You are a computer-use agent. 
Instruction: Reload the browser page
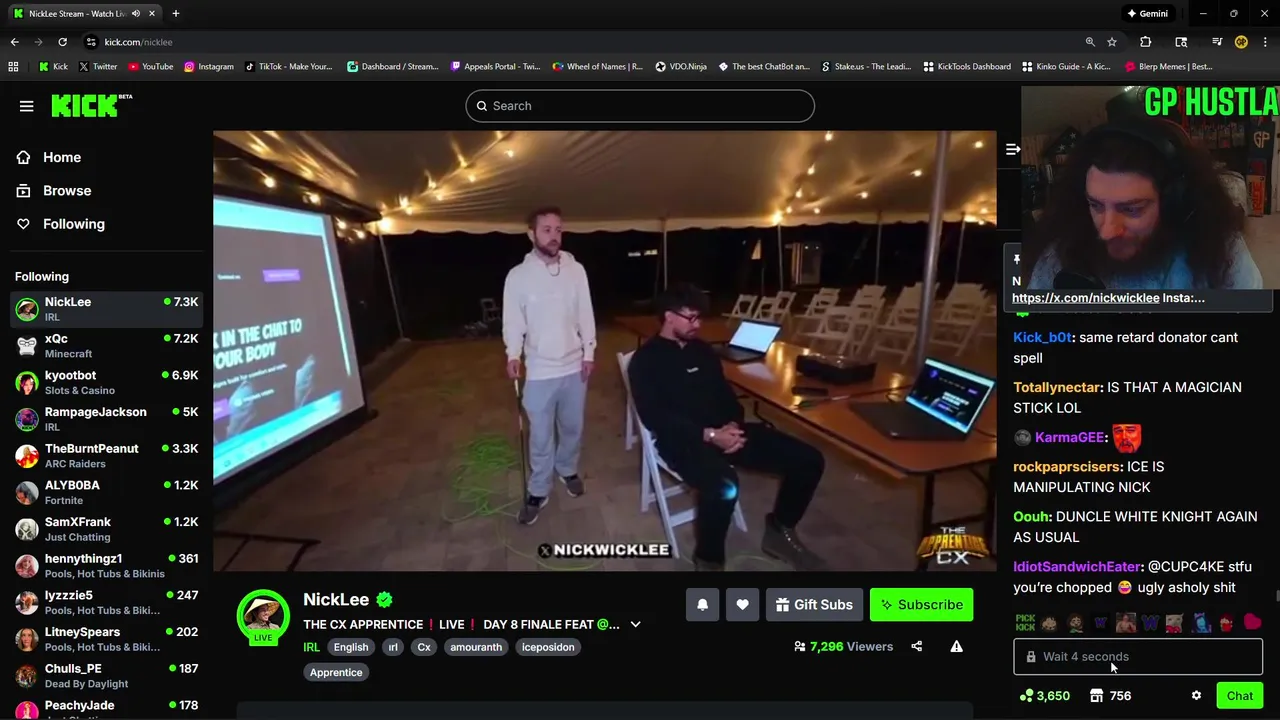(62, 42)
